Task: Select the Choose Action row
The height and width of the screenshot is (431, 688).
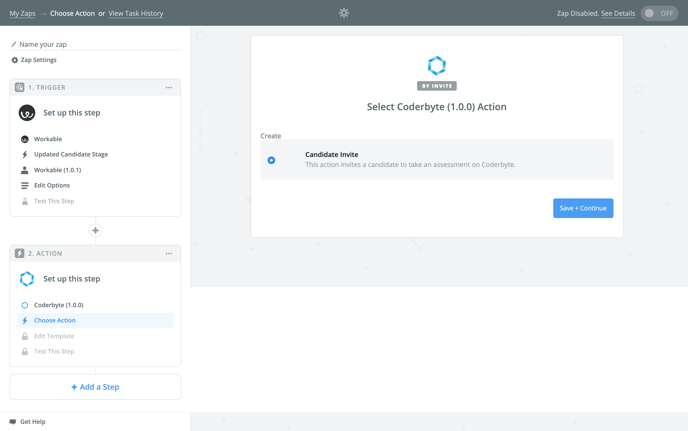Action: (x=95, y=320)
